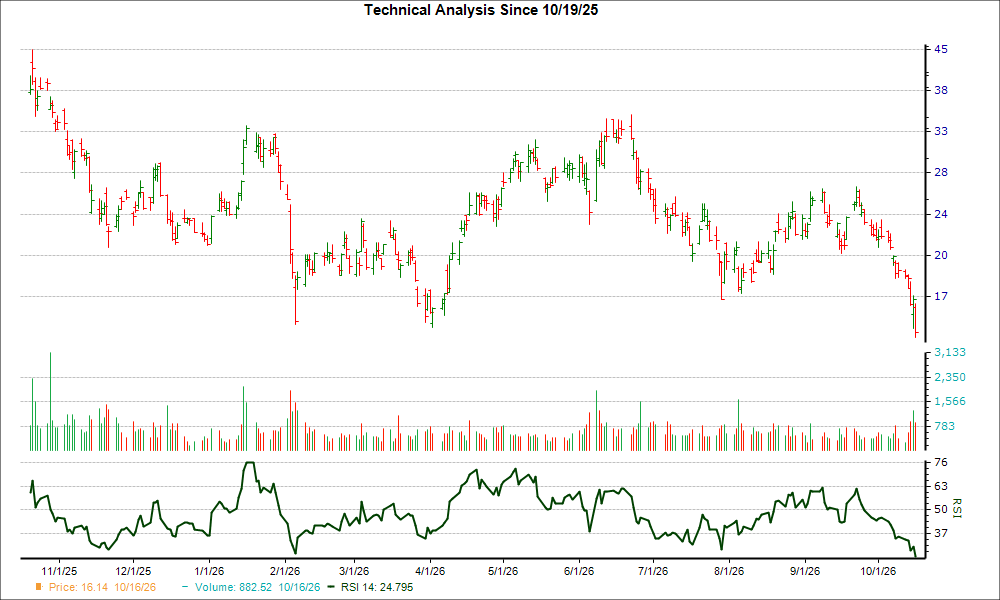The height and width of the screenshot is (600, 1000).
Task: Click the 8/1/26 date label
Action: 729,571
